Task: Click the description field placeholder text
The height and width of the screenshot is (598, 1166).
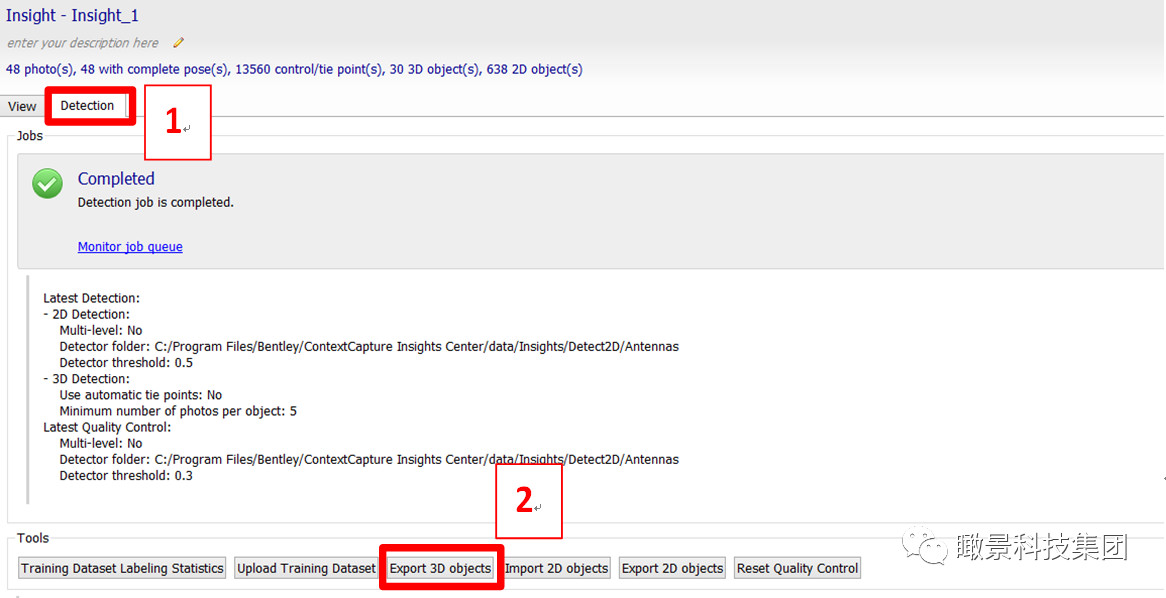Action: click(83, 43)
